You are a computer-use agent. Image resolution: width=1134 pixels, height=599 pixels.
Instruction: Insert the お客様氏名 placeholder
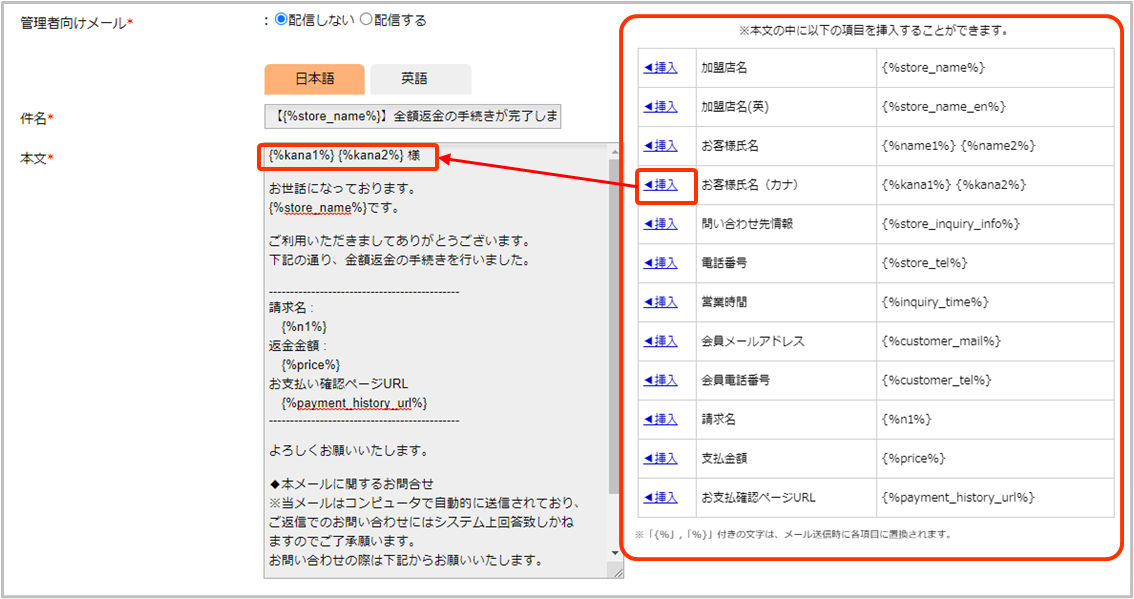660,146
